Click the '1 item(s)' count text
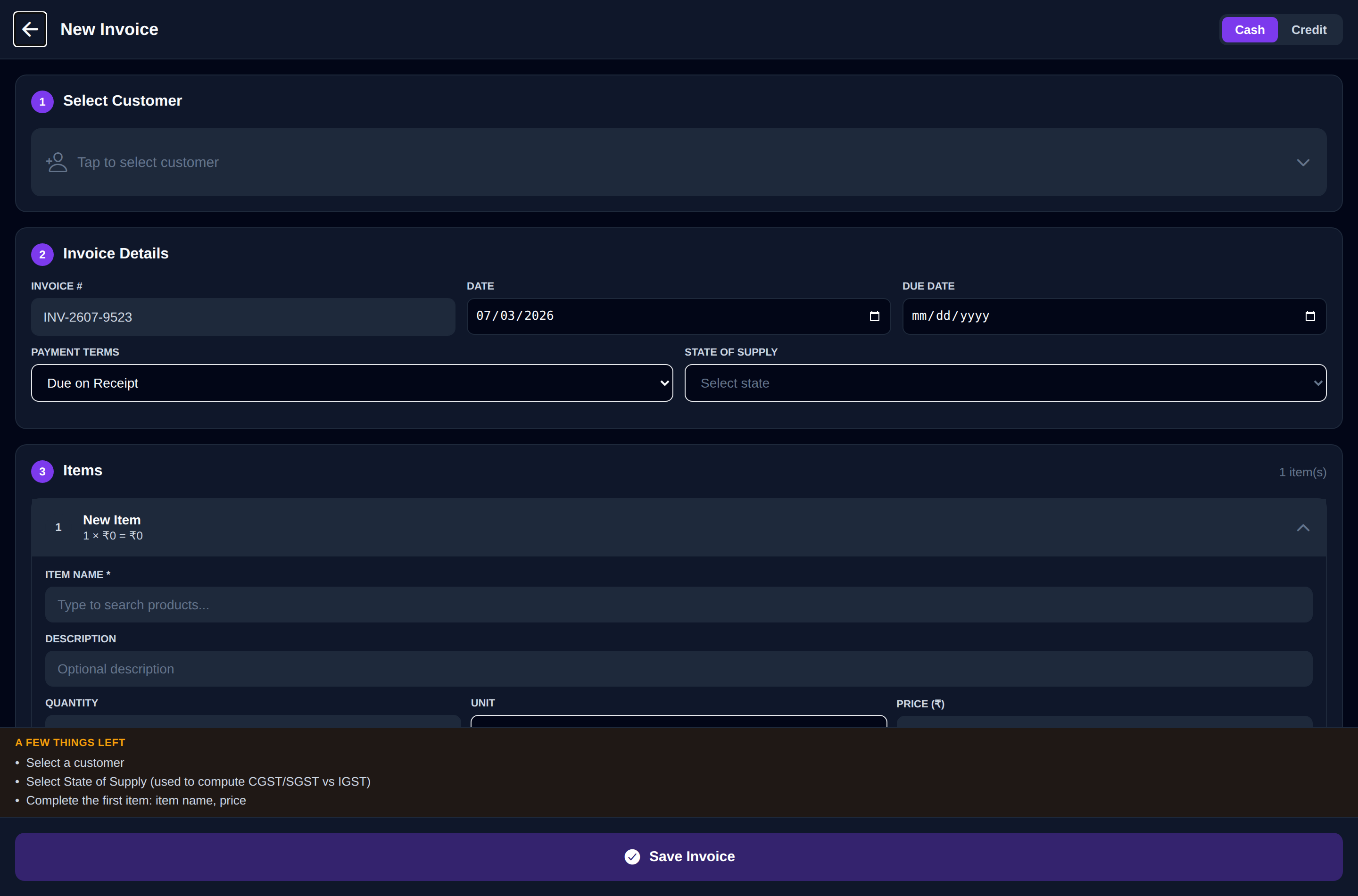The image size is (1358, 896). [1302, 472]
